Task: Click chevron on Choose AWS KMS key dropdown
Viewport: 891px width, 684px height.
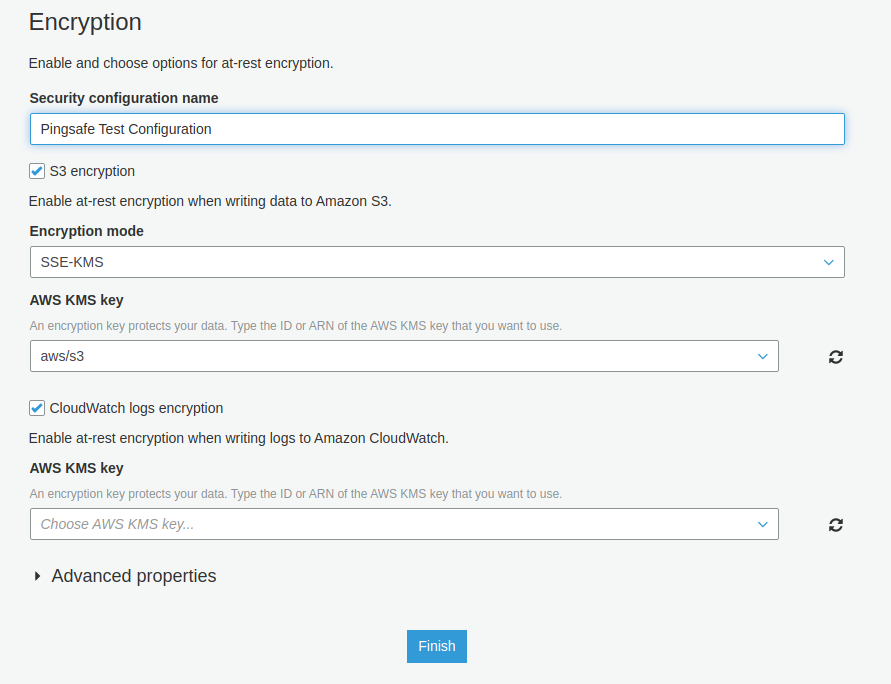Action: tap(762, 524)
